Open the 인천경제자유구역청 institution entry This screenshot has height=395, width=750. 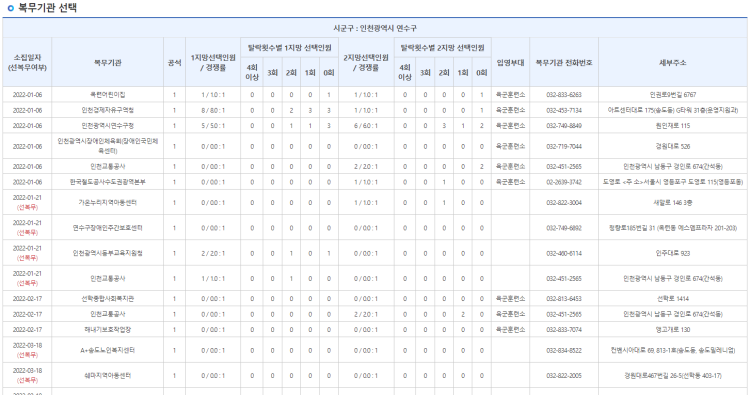point(108,110)
